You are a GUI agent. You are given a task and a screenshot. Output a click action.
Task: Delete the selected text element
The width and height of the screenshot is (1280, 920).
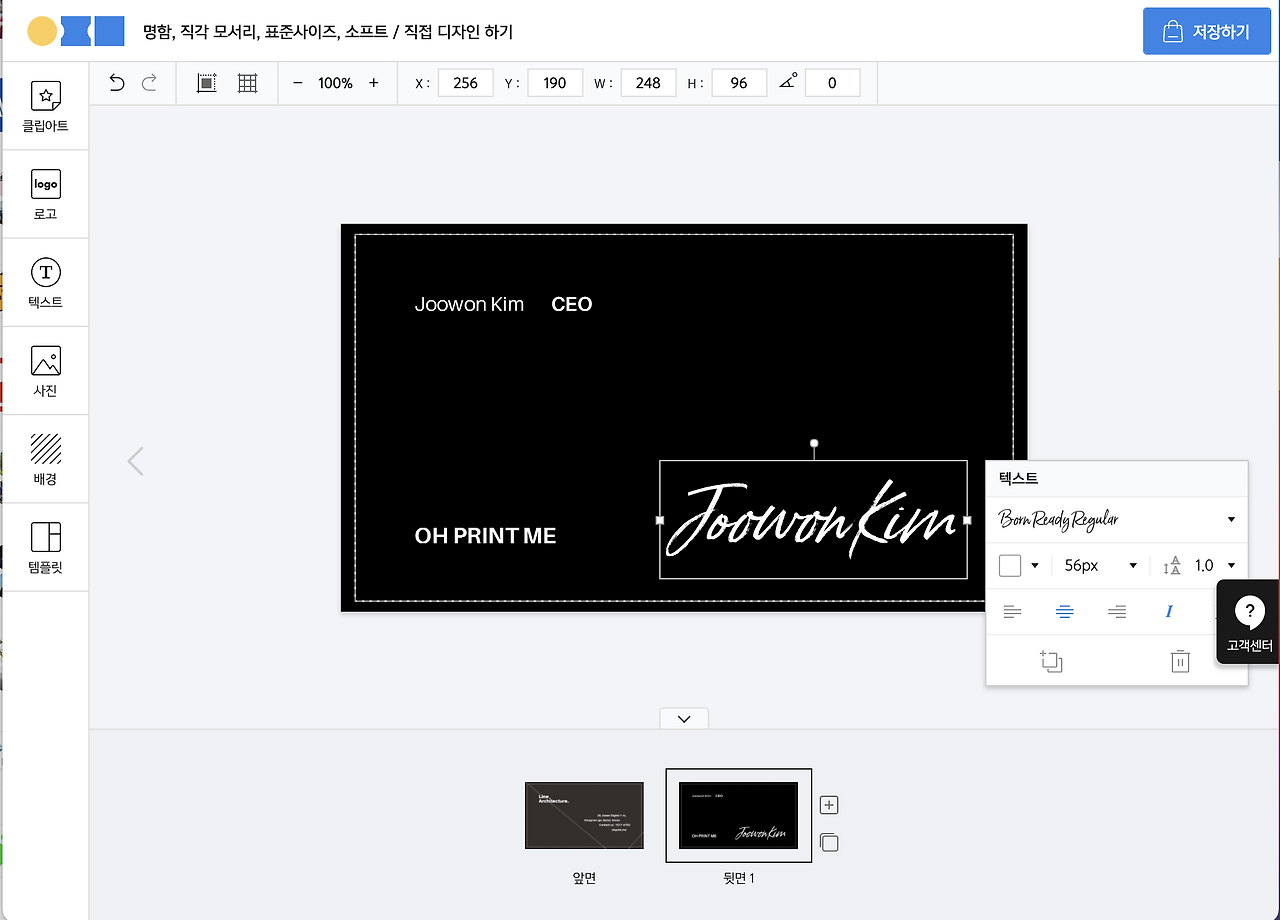pyautogui.click(x=1180, y=661)
